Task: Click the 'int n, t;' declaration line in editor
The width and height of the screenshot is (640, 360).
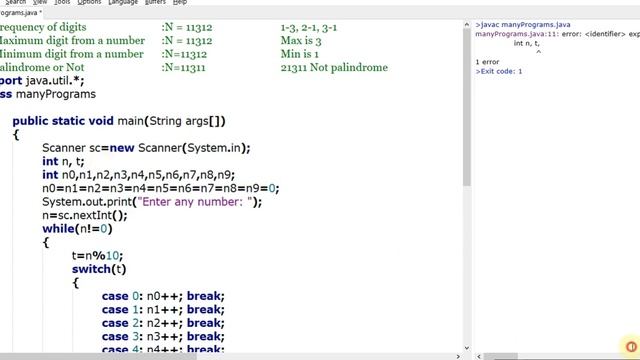Action: pyautogui.click(x=63, y=161)
